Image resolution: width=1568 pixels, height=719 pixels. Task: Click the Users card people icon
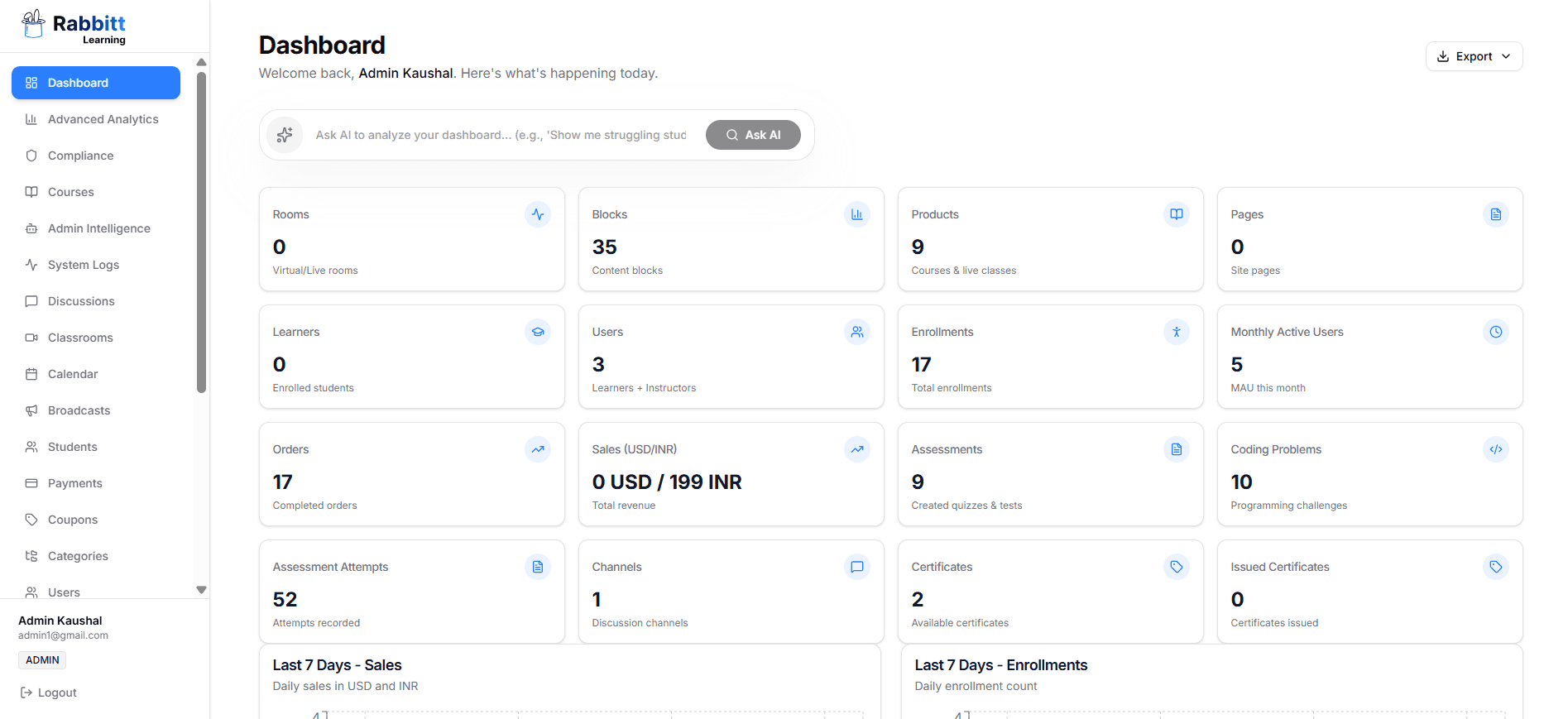[857, 332]
